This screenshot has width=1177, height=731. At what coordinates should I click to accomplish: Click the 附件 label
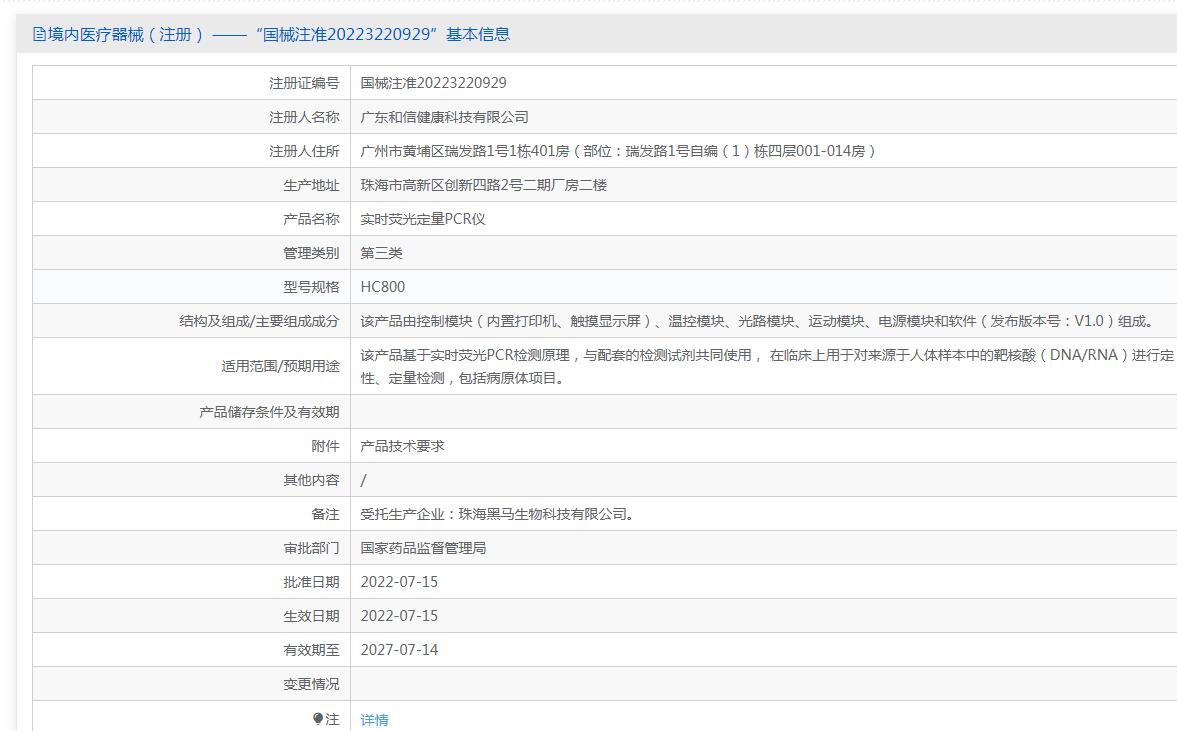(325, 446)
